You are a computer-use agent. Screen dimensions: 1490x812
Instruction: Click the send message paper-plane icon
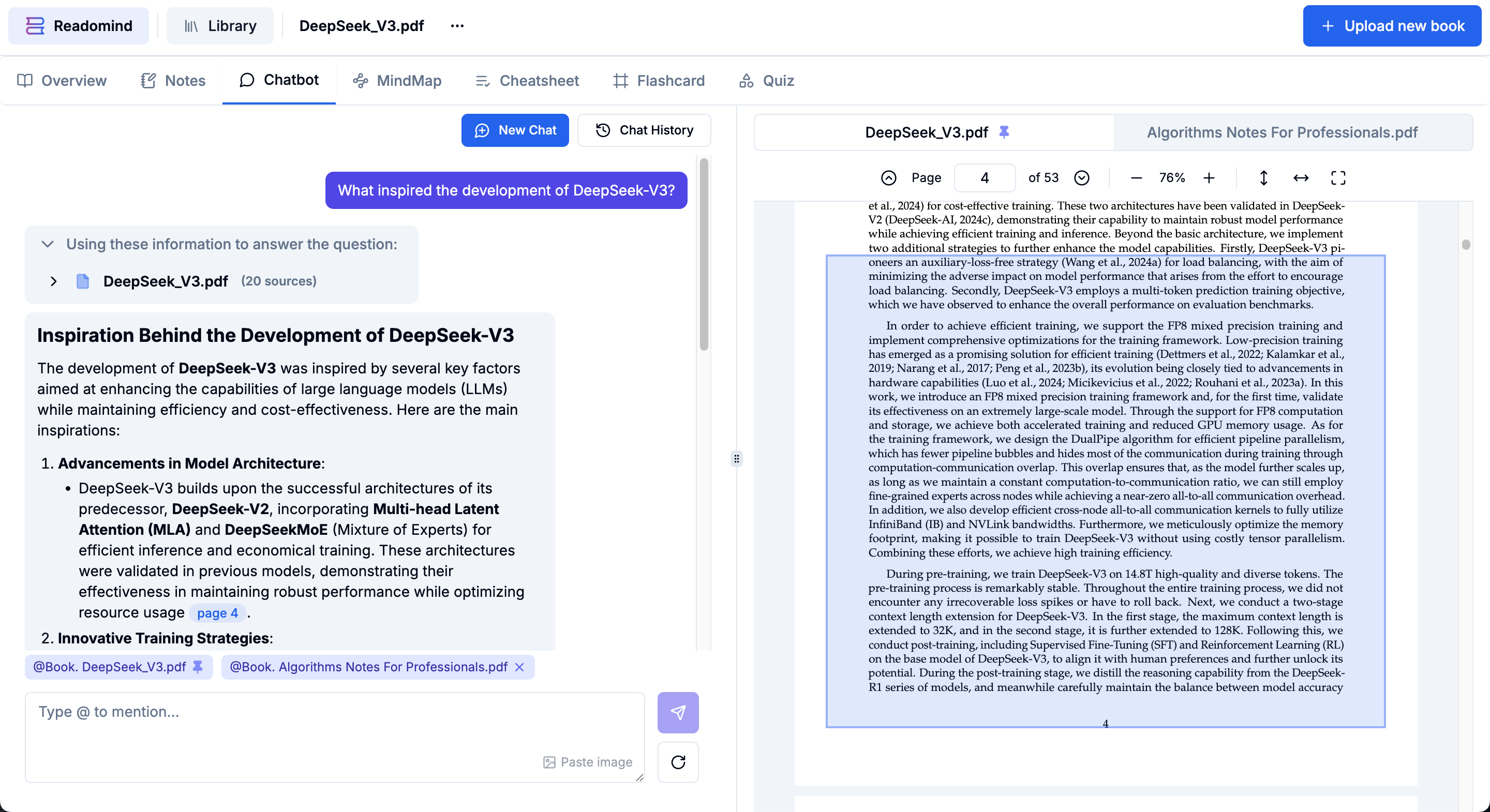[x=678, y=712]
